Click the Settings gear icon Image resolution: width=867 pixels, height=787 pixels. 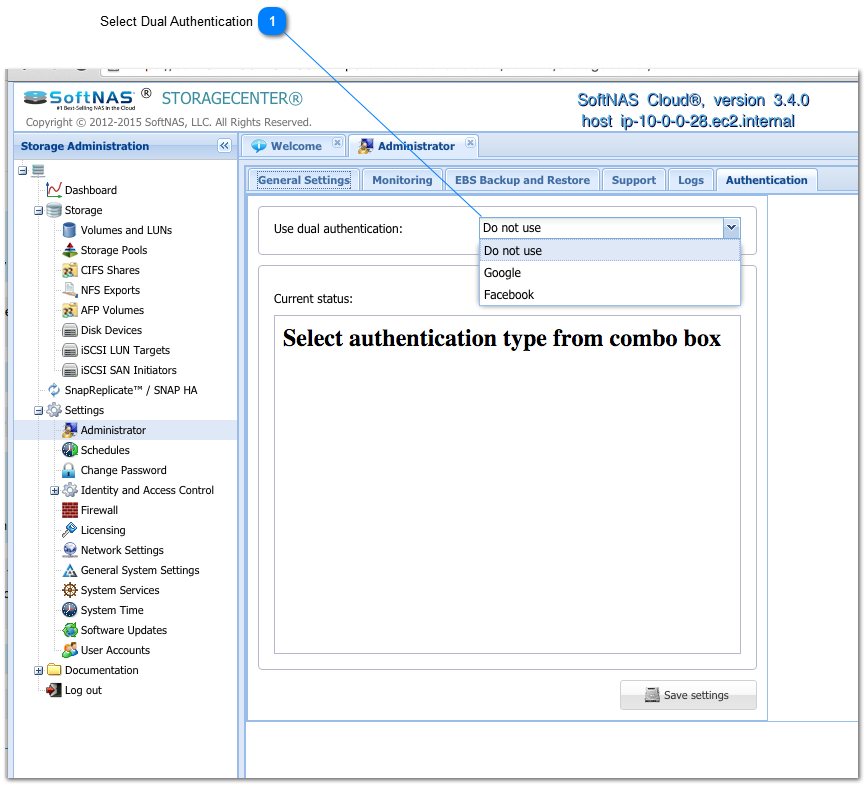click(54, 410)
